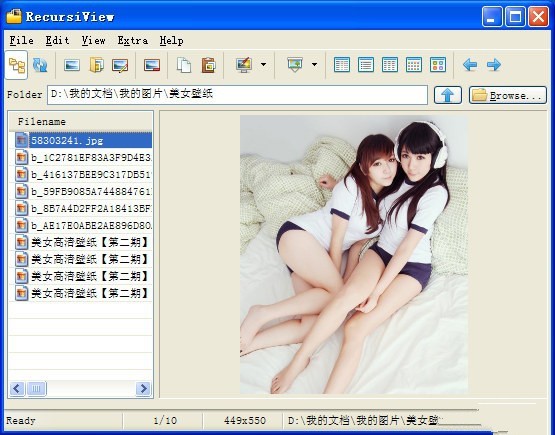Open the Extra menu
The image size is (555, 435).
click(x=133, y=41)
